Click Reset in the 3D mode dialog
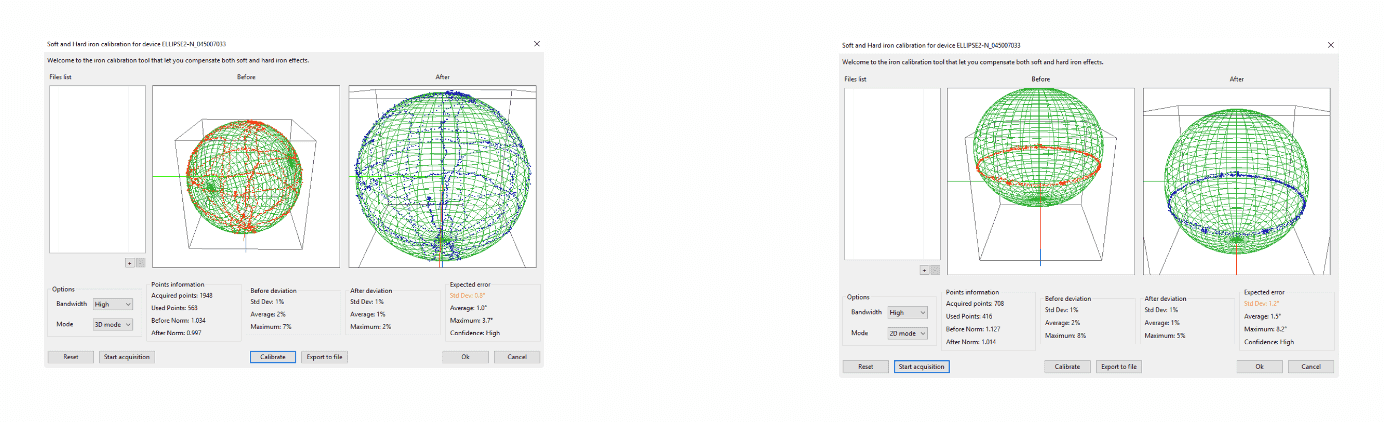 pyautogui.click(x=71, y=357)
